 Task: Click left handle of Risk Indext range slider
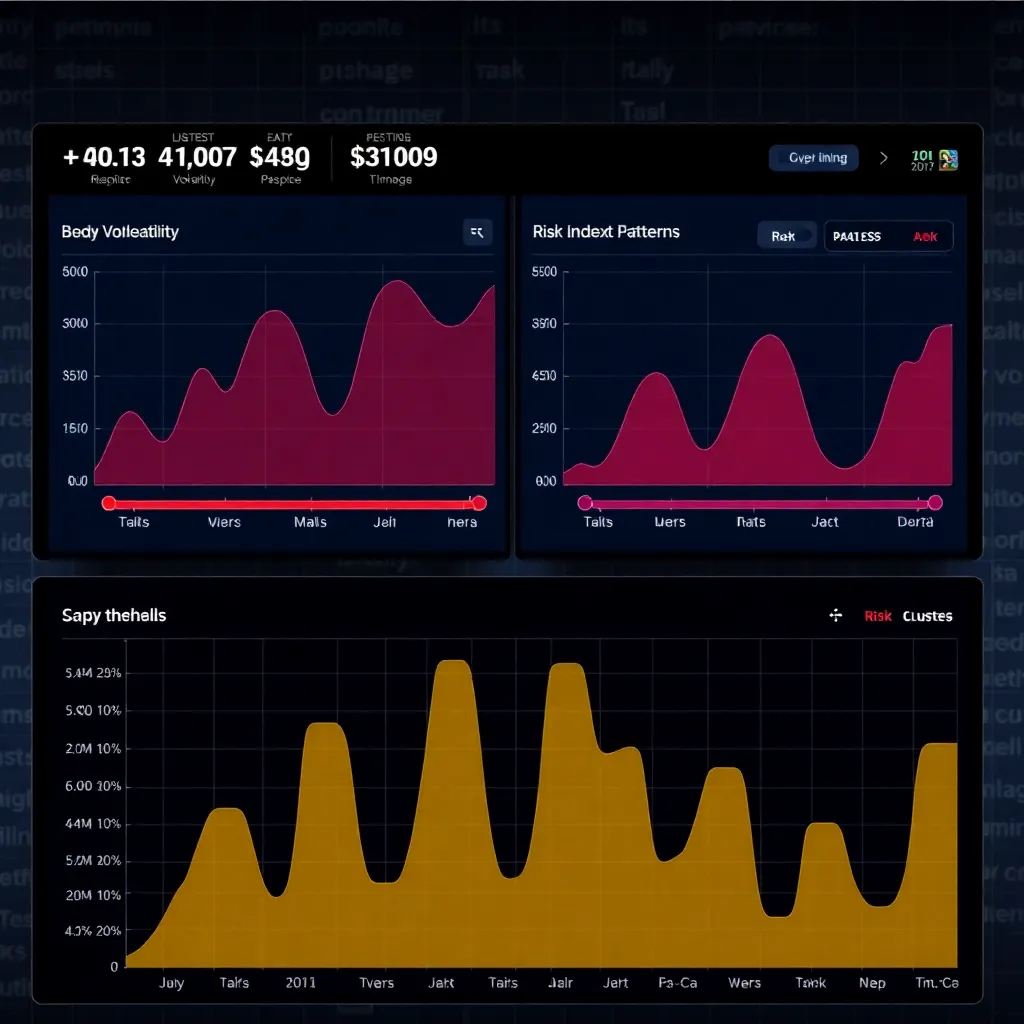pos(585,503)
